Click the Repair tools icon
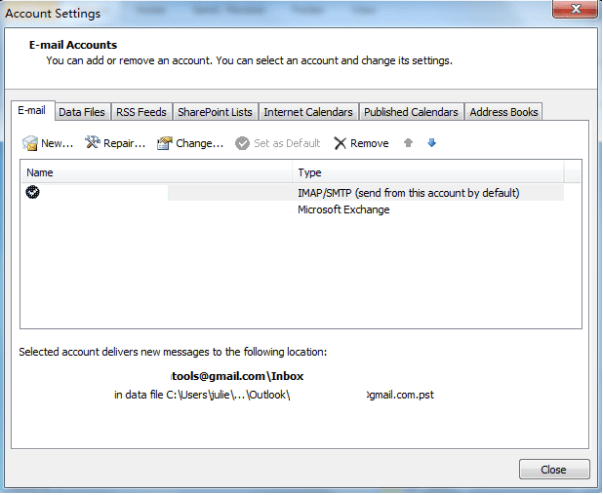 [x=92, y=143]
